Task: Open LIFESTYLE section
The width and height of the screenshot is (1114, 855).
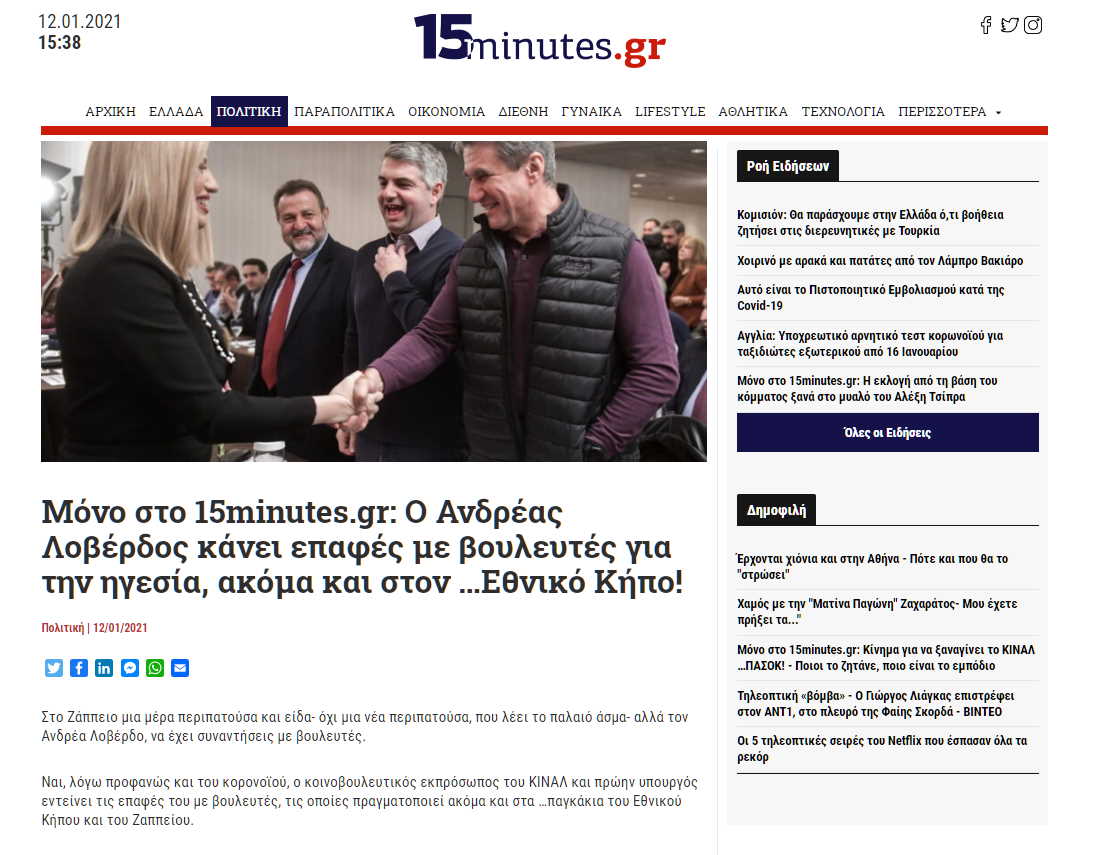Action: click(x=670, y=112)
